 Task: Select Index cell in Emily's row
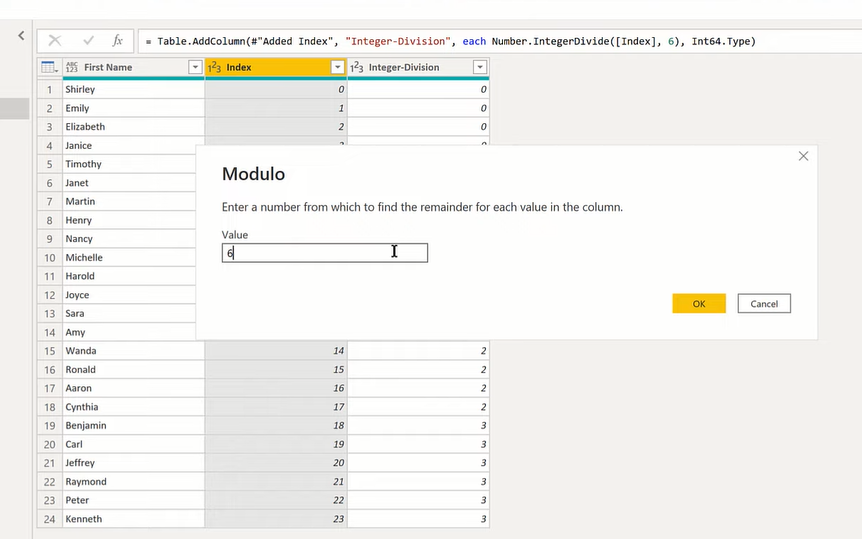(x=275, y=108)
